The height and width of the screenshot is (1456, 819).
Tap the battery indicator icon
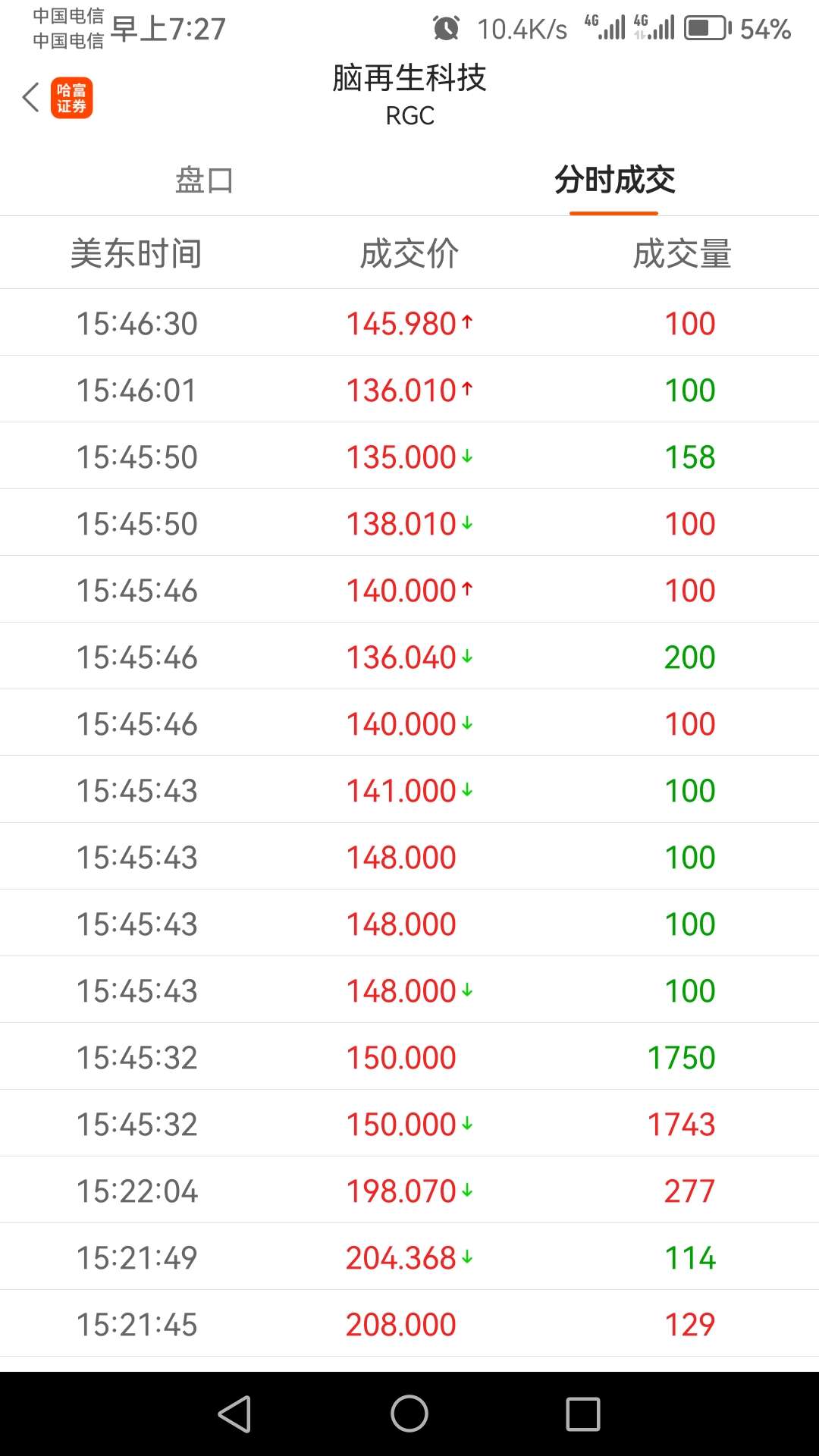click(x=708, y=29)
